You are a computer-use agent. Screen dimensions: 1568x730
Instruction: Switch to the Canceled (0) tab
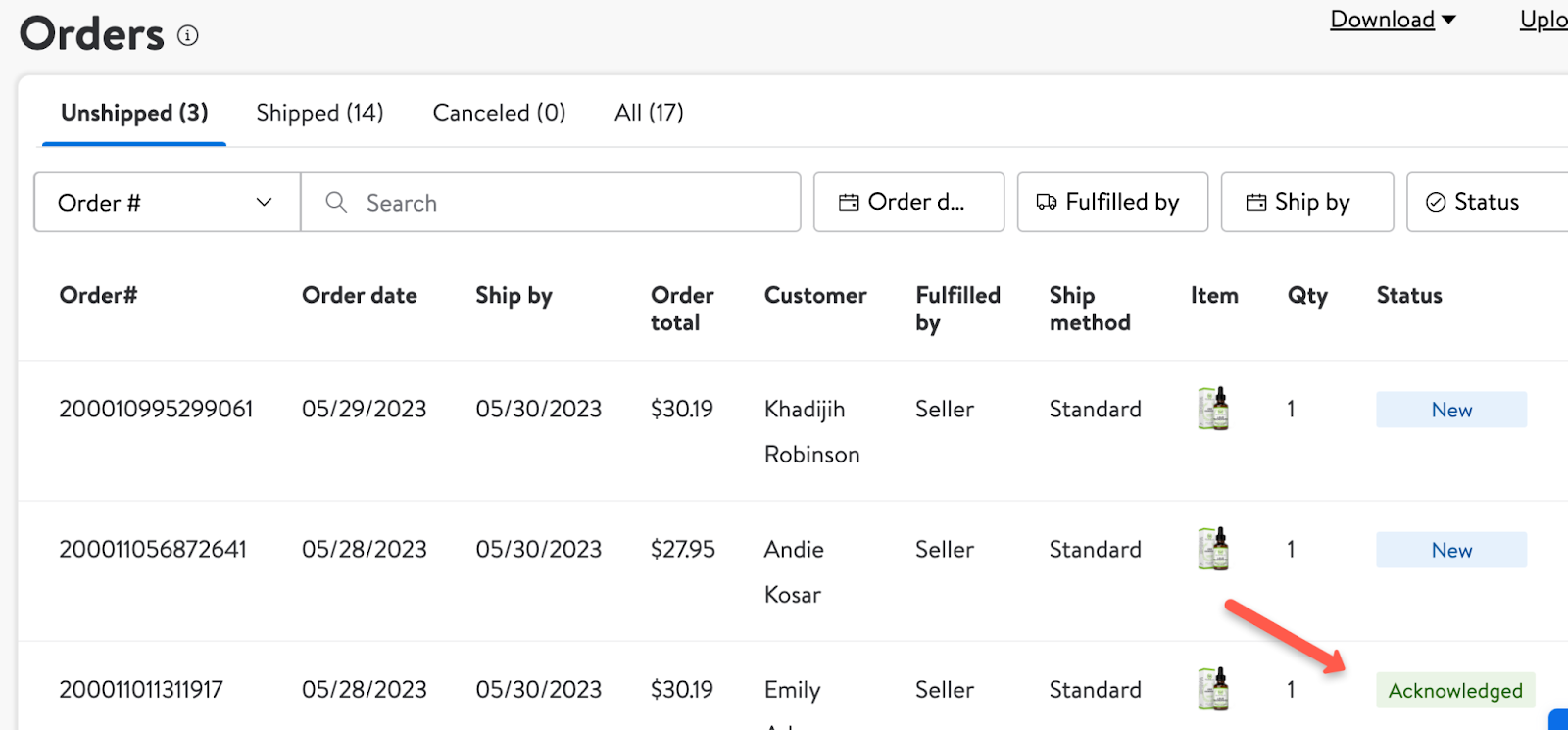(x=499, y=113)
